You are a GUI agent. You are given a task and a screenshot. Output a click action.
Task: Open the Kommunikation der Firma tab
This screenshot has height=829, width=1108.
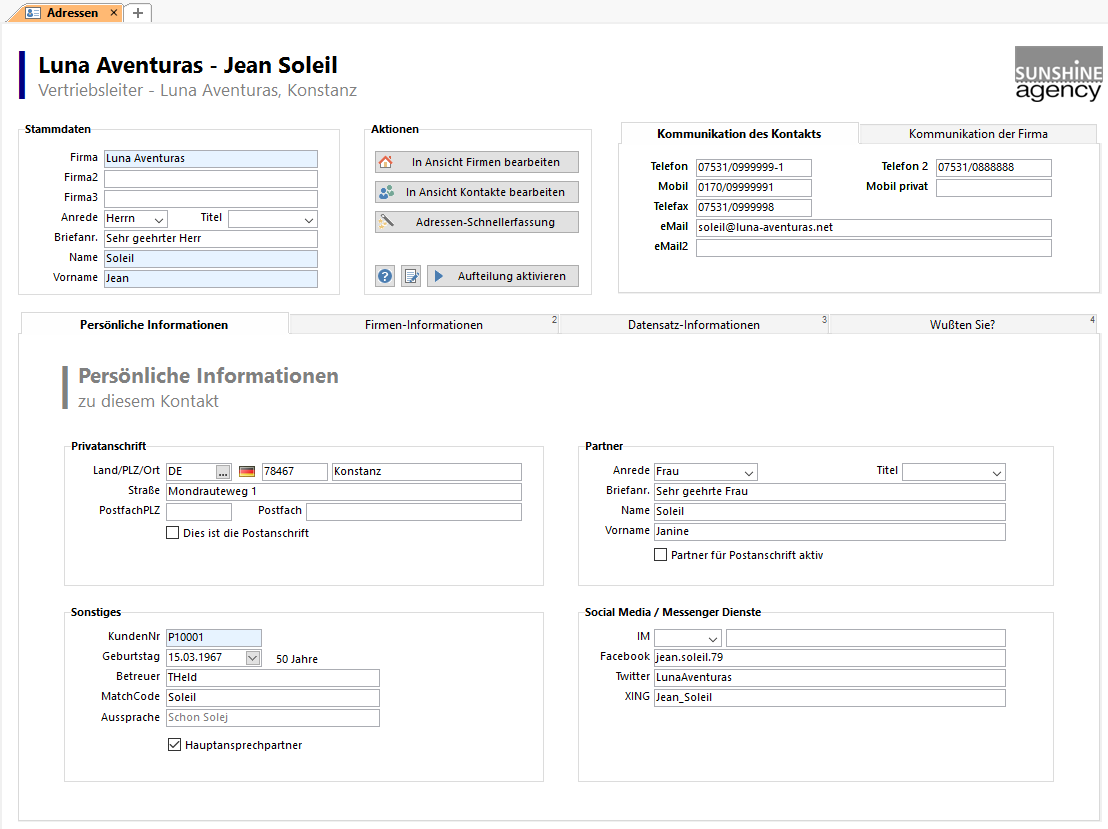coord(978,134)
